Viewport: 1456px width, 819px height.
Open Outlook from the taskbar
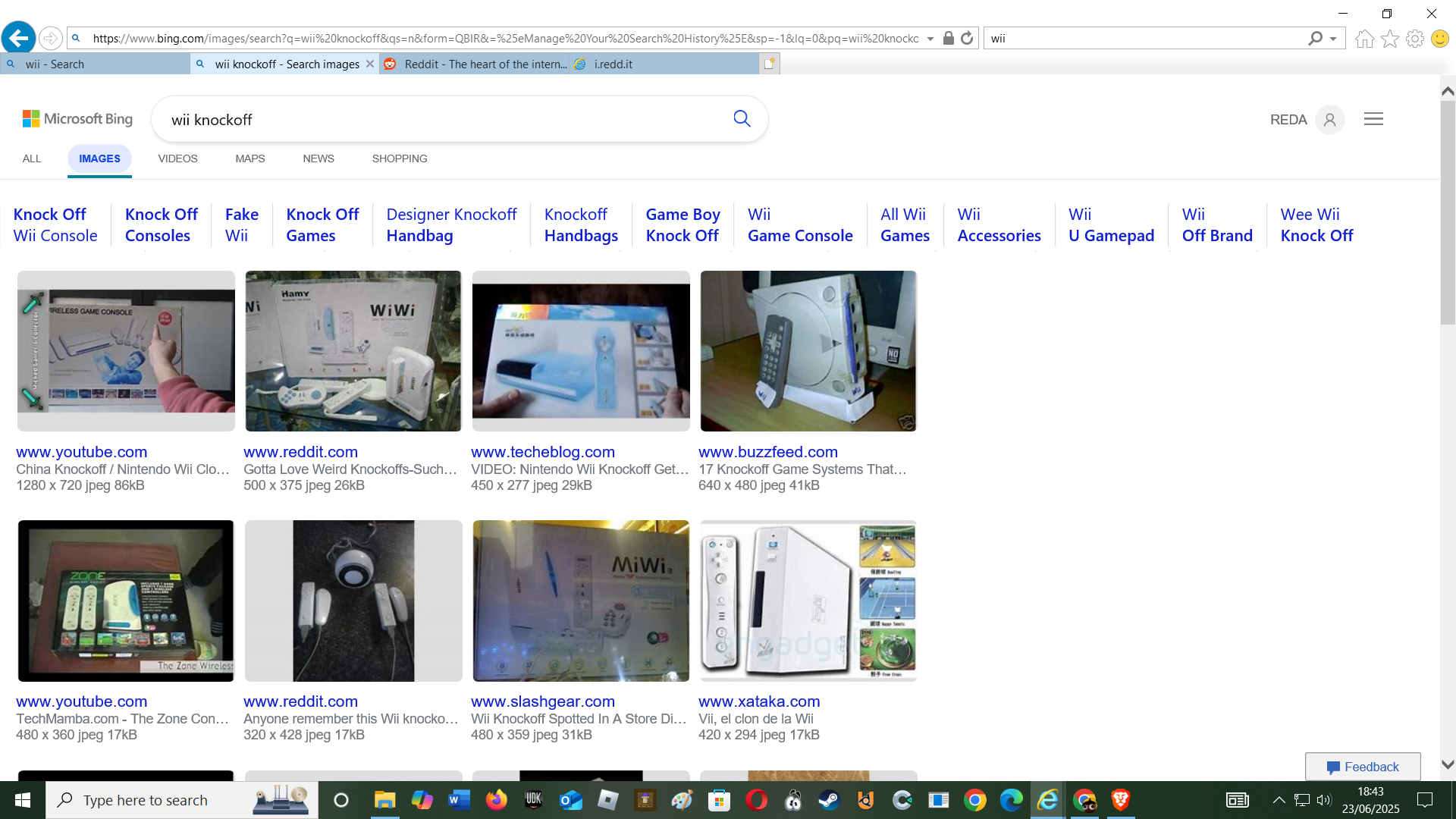coord(571,800)
